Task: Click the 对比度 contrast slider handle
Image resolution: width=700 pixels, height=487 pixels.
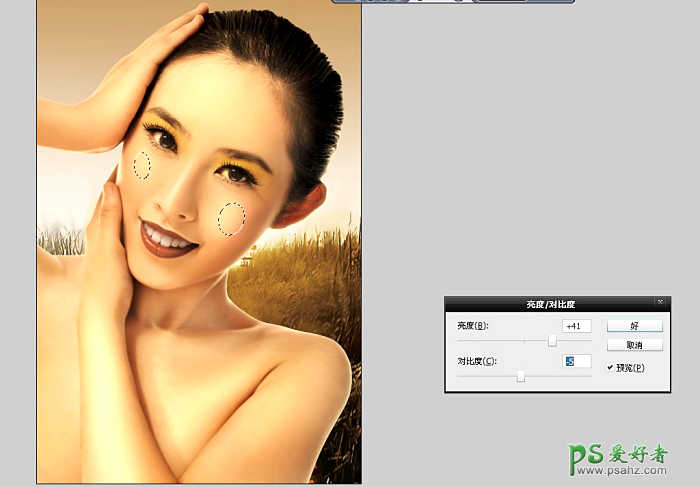Action: [x=521, y=377]
